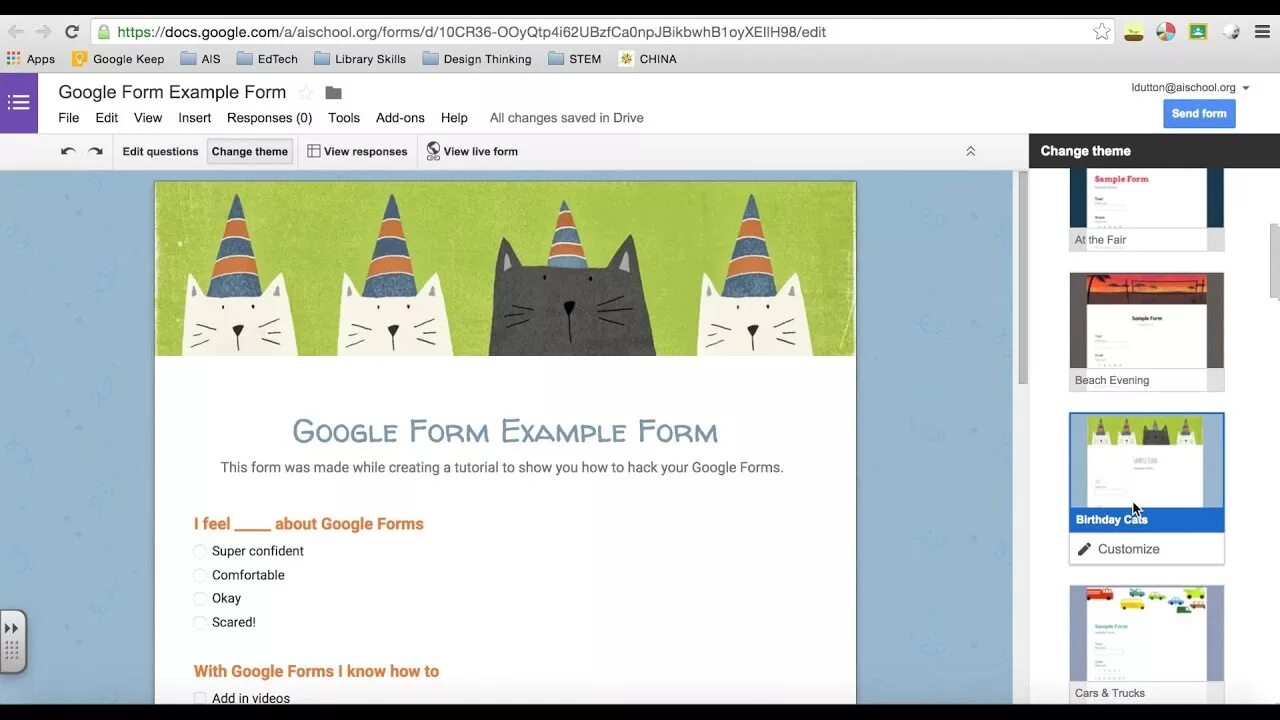The image size is (1280, 720).
Task: Open the CHINA bookmark
Action: coord(648,59)
